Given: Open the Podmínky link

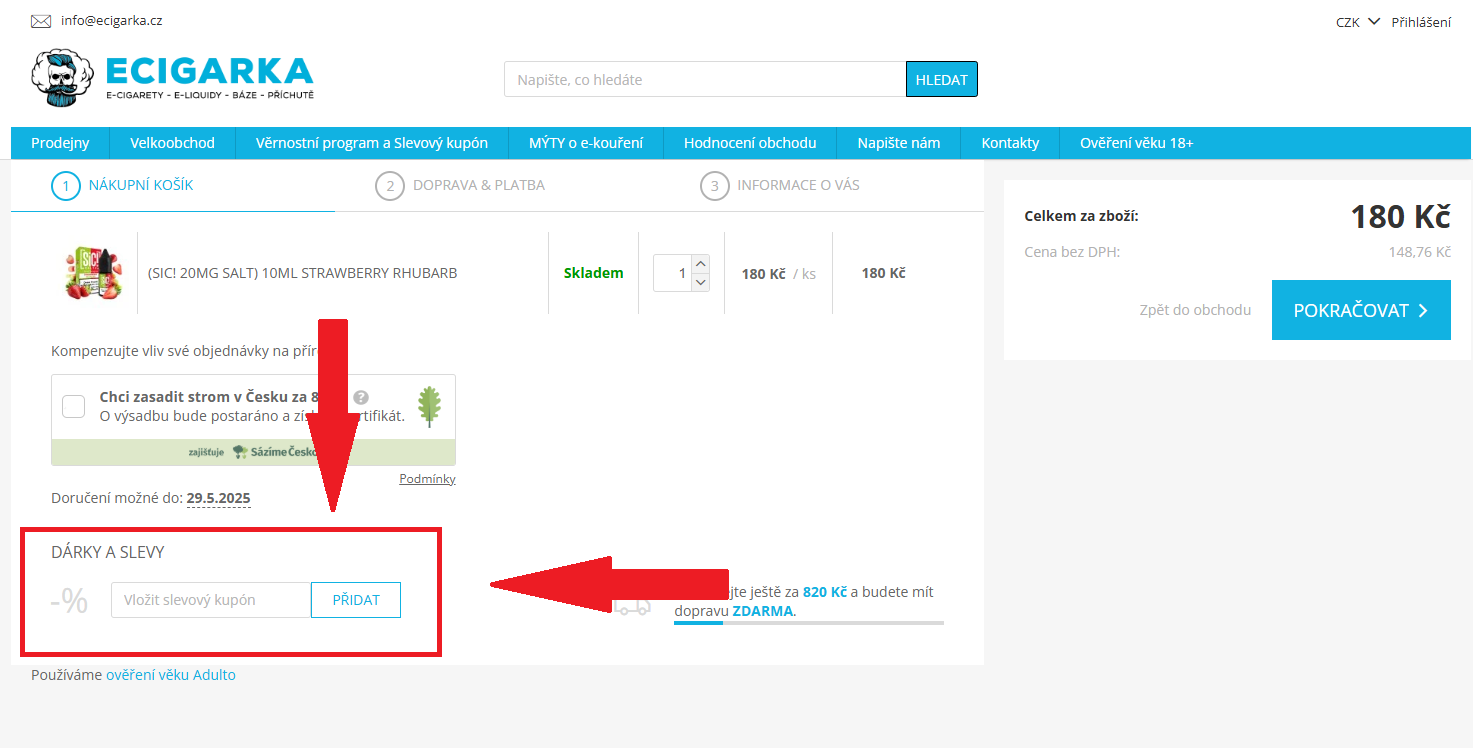Looking at the screenshot, I should point(427,479).
